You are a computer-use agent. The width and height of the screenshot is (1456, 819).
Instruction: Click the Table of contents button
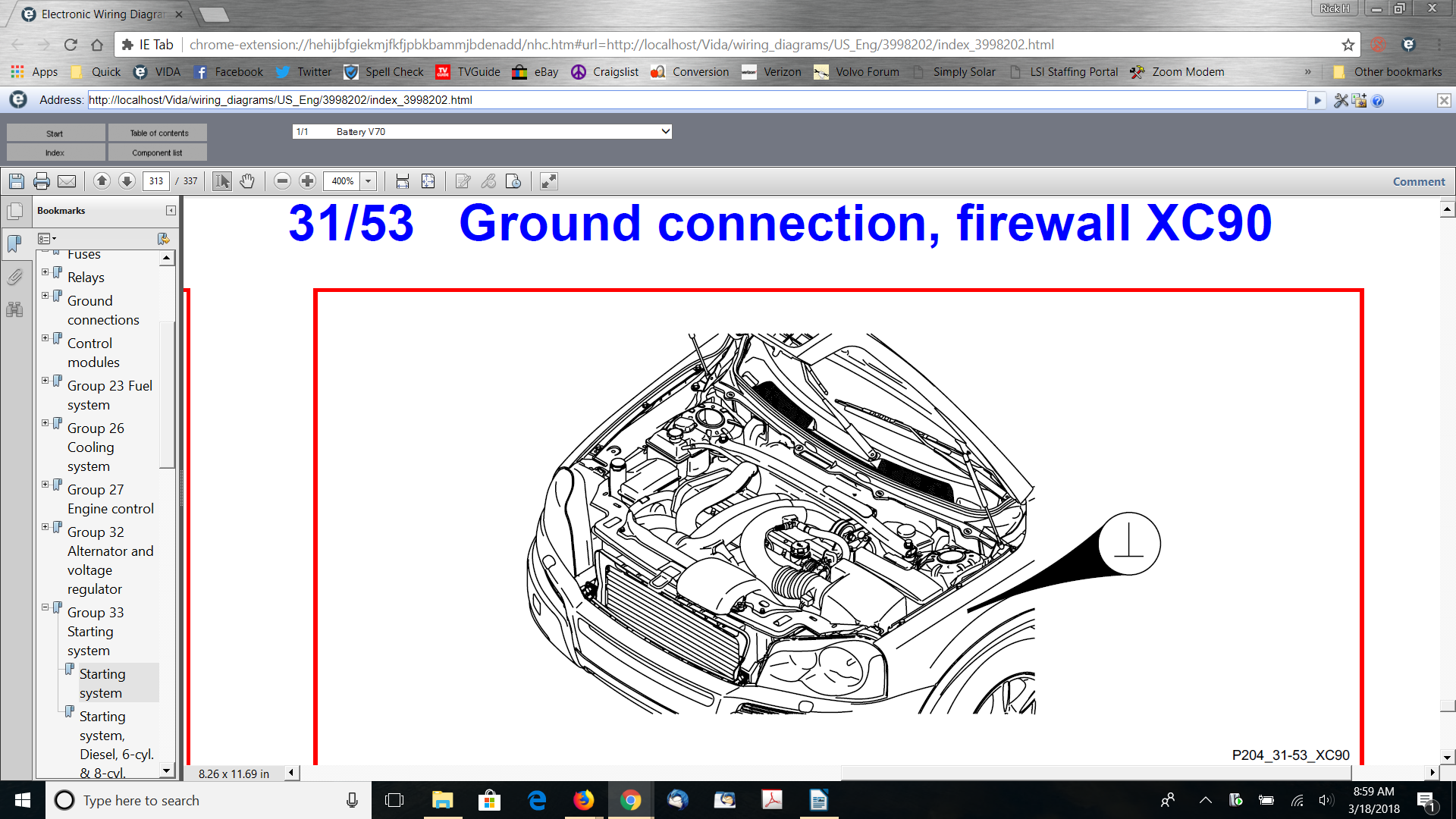(158, 133)
